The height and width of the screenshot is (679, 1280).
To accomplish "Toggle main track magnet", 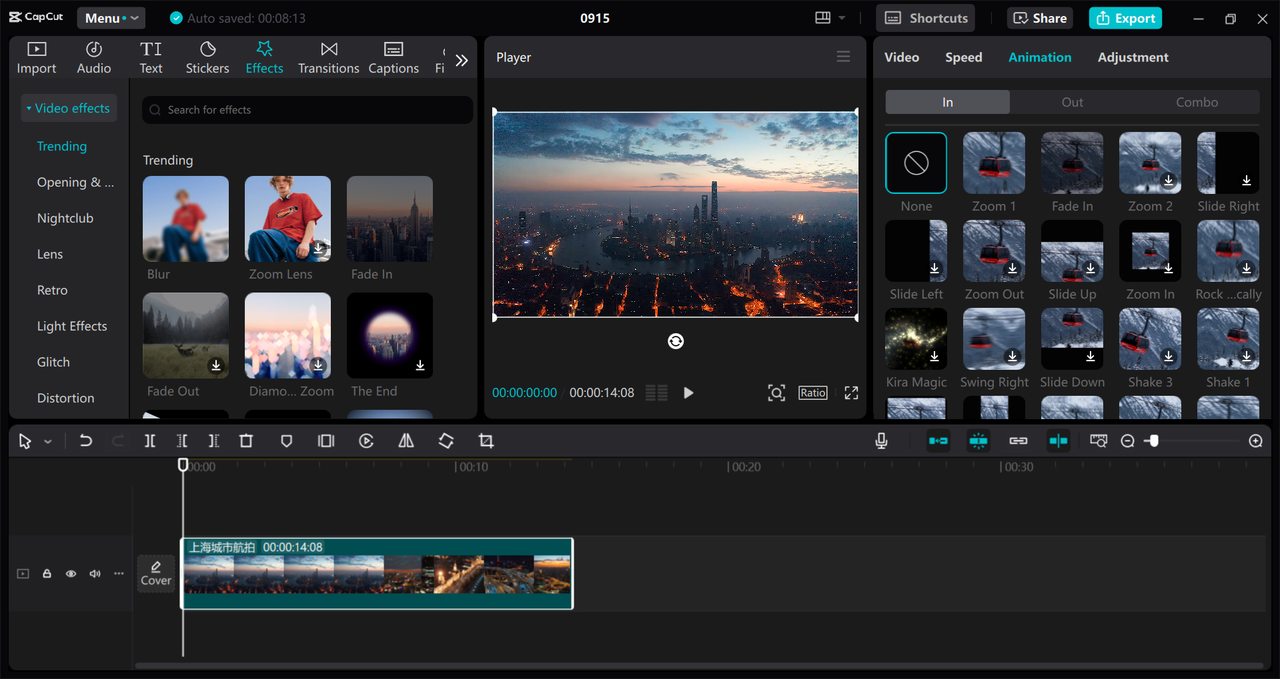I will point(938,441).
